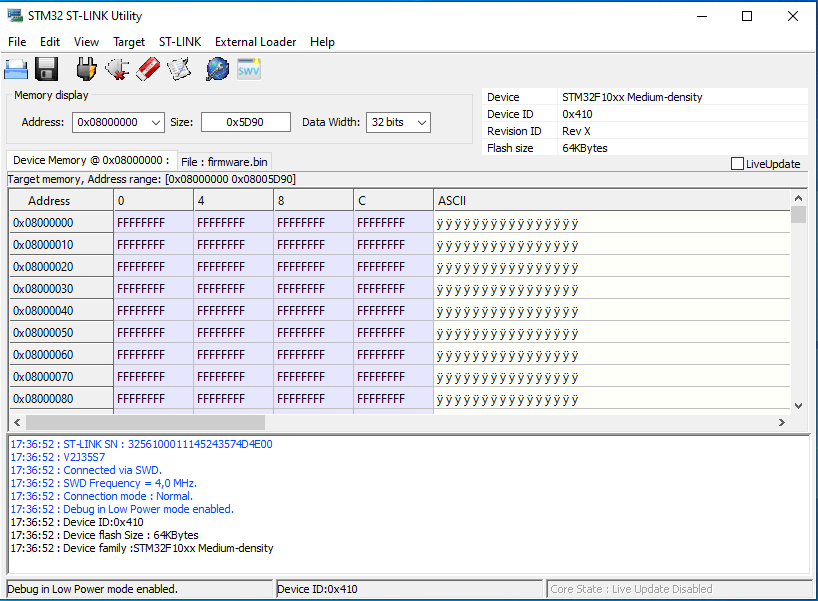Click FFFFFFFF cell in column 4, row 0x08000010
Viewport: 818px width, 601px height.
point(234,245)
